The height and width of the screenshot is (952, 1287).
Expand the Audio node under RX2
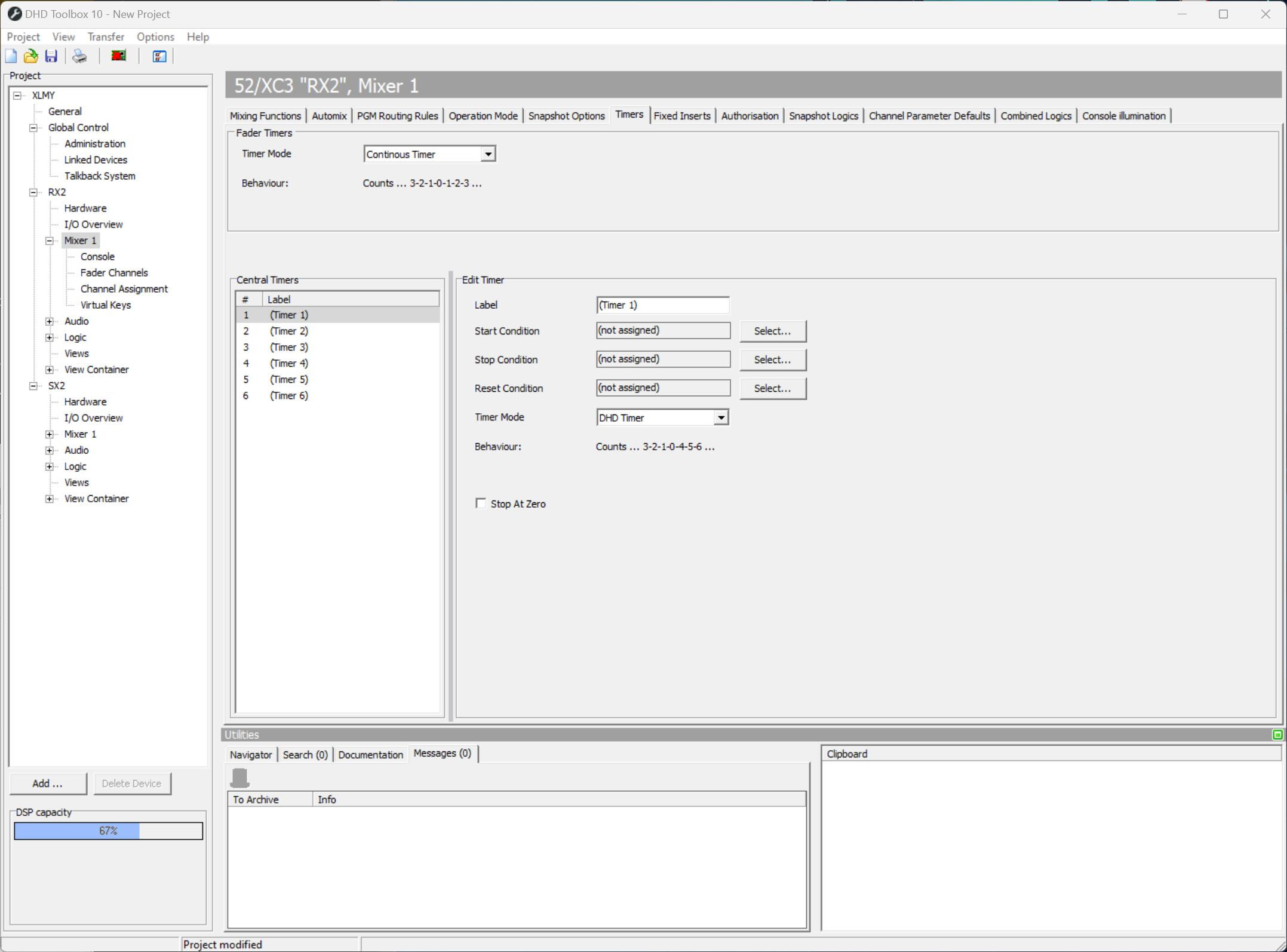click(50, 321)
